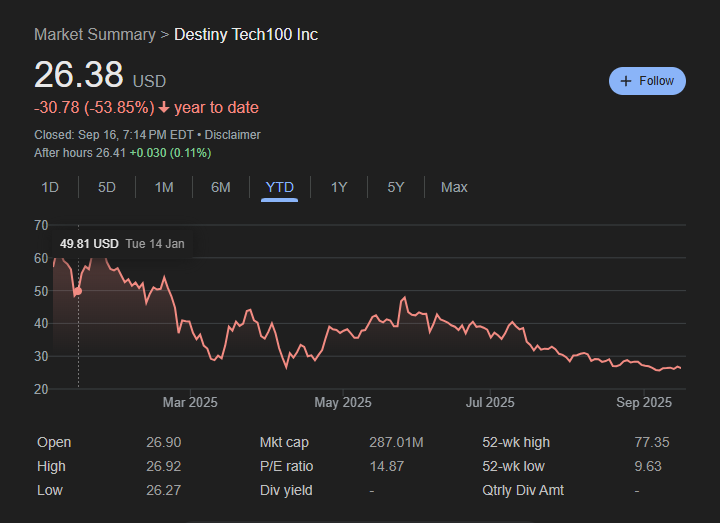
Task: Show the Max chart range
Action: (454, 187)
